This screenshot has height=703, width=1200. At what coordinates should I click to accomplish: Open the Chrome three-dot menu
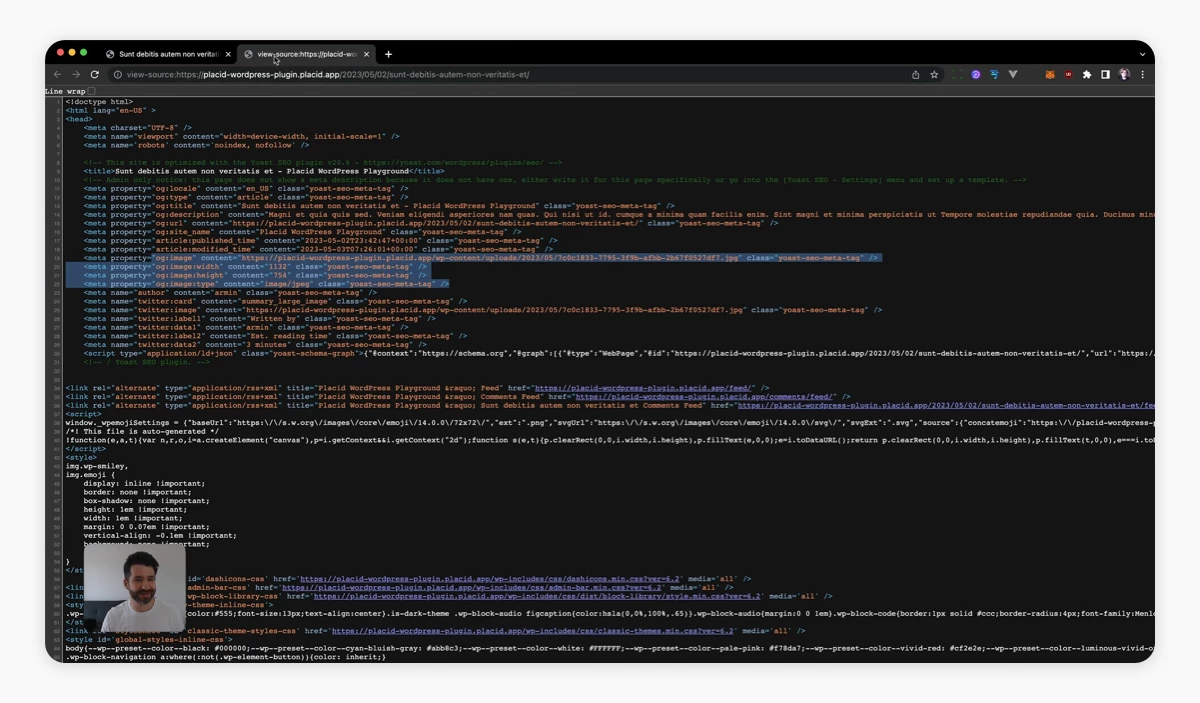(x=1142, y=75)
